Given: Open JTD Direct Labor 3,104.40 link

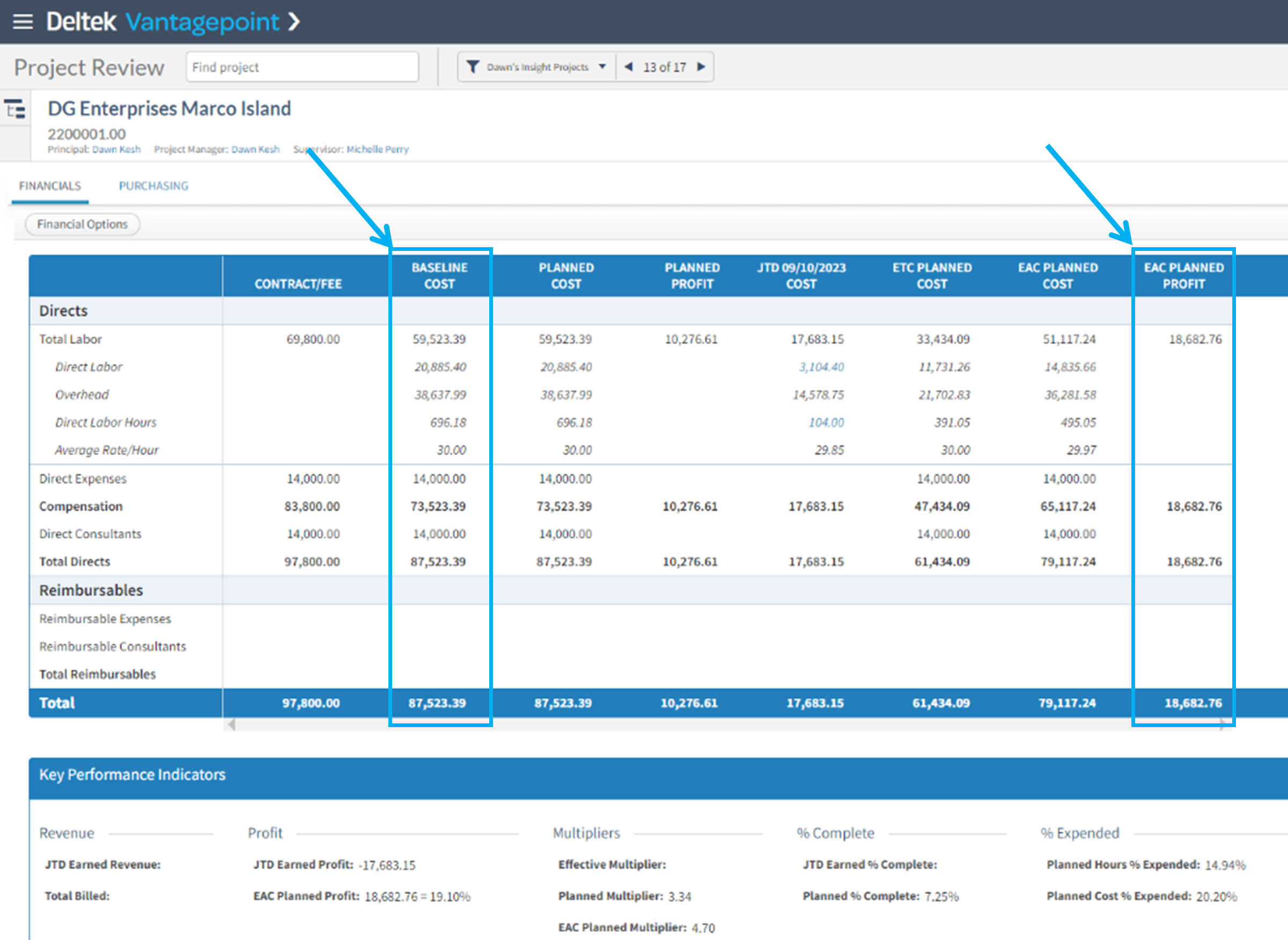Looking at the screenshot, I should coord(821,367).
